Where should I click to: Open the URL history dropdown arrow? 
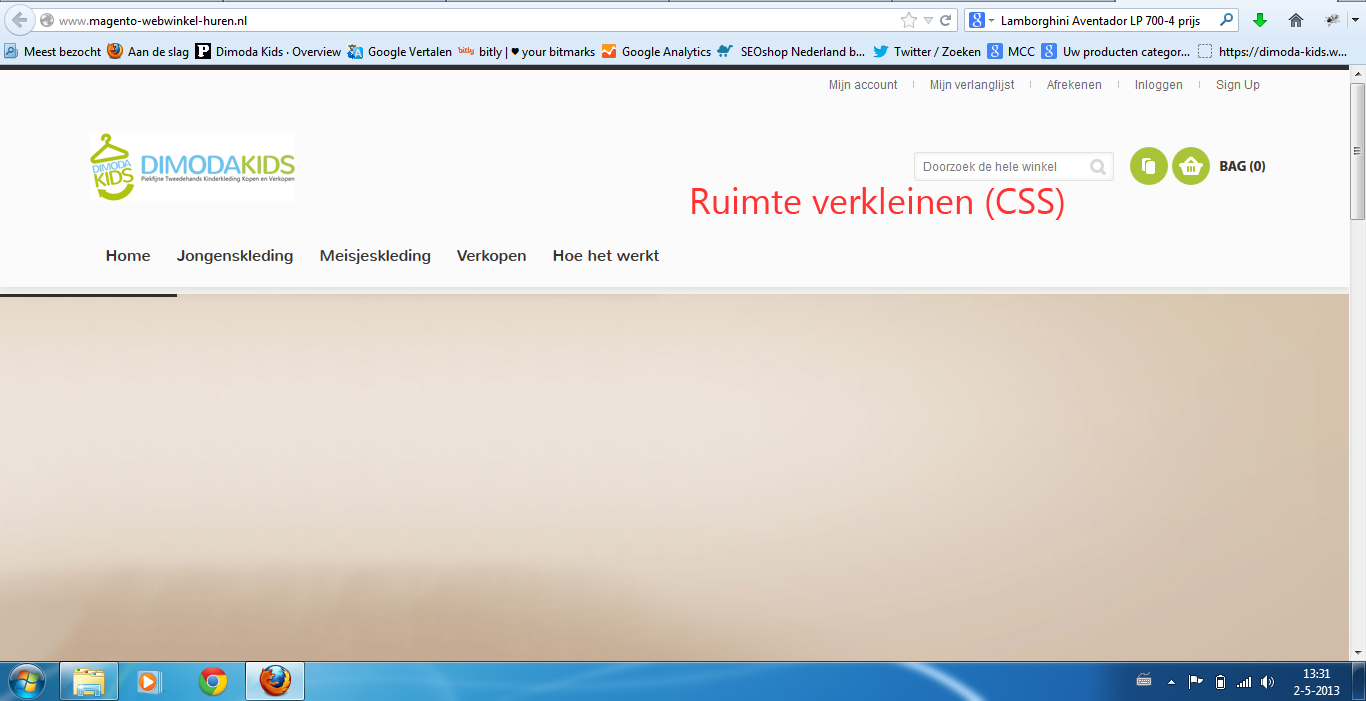tap(928, 20)
